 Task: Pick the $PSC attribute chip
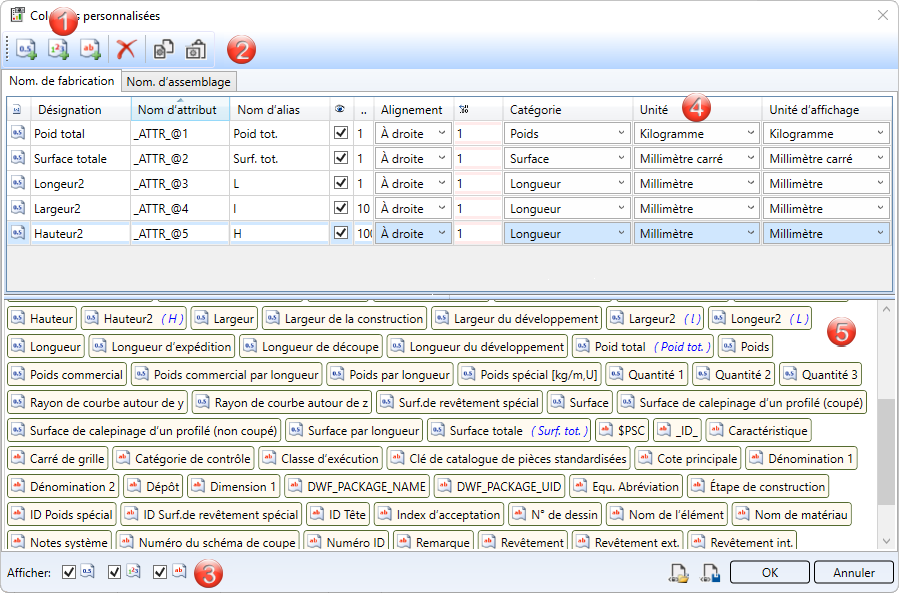tap(622, 431)
